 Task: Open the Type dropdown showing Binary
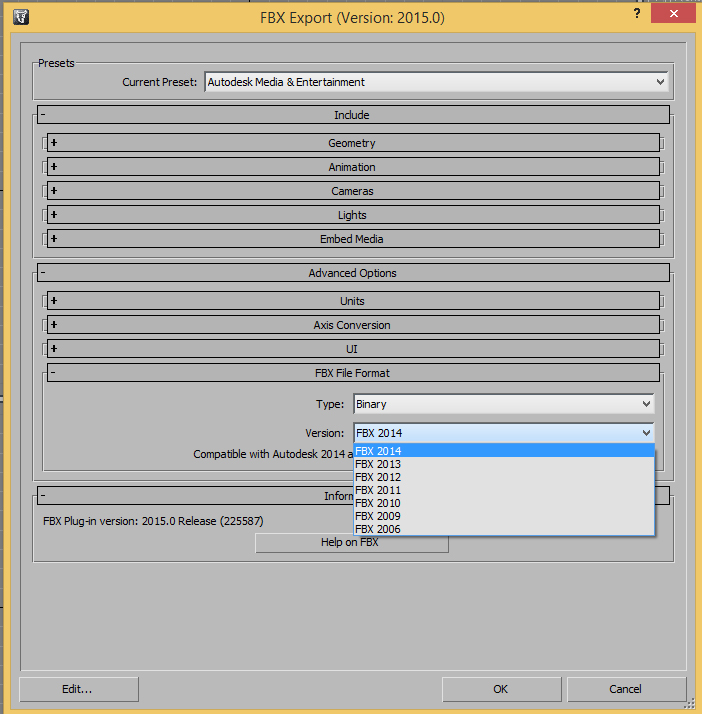[x=504, y=404]
